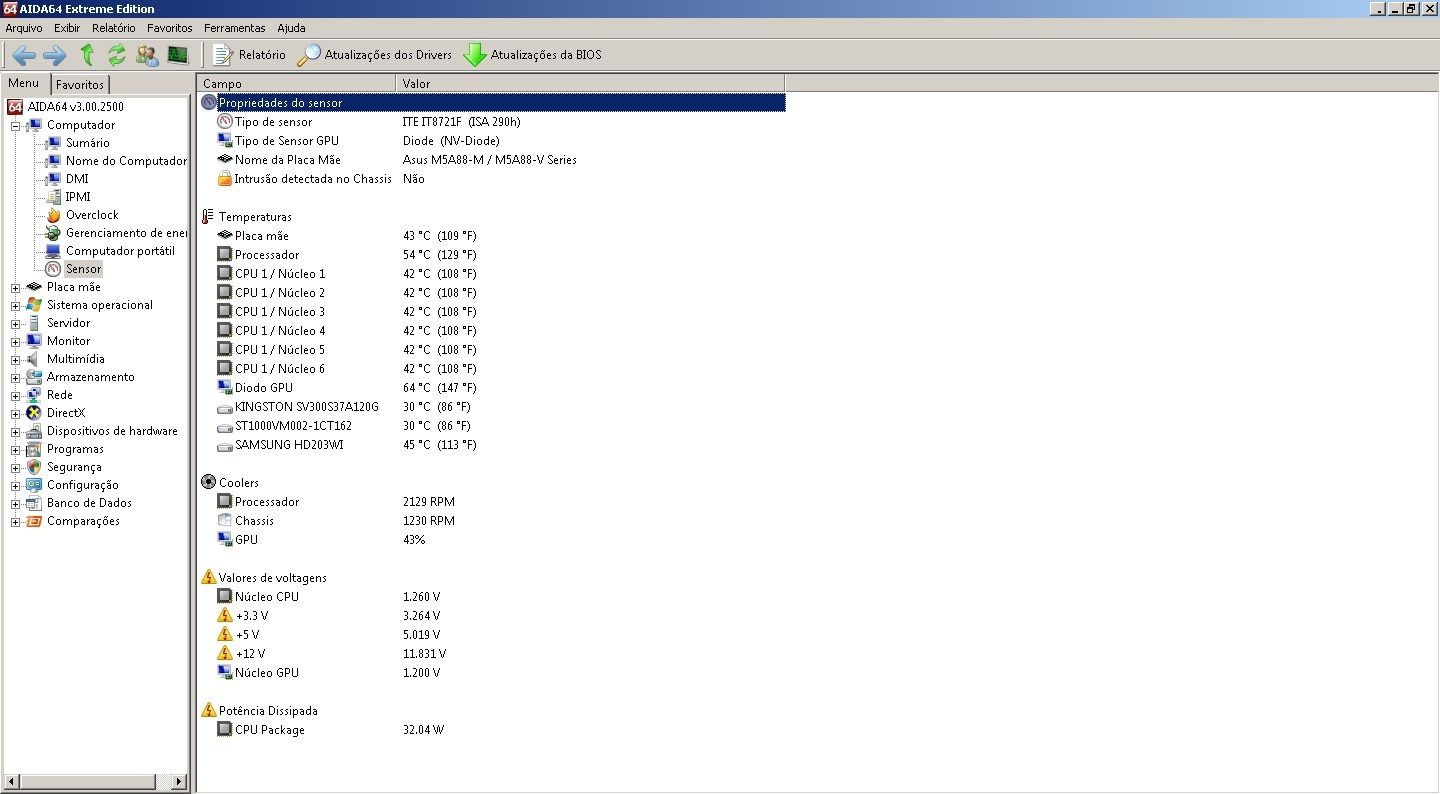Click tree scrollbar right arrow
Screen dimensions: 1440x794
click(x=180, y=781)
